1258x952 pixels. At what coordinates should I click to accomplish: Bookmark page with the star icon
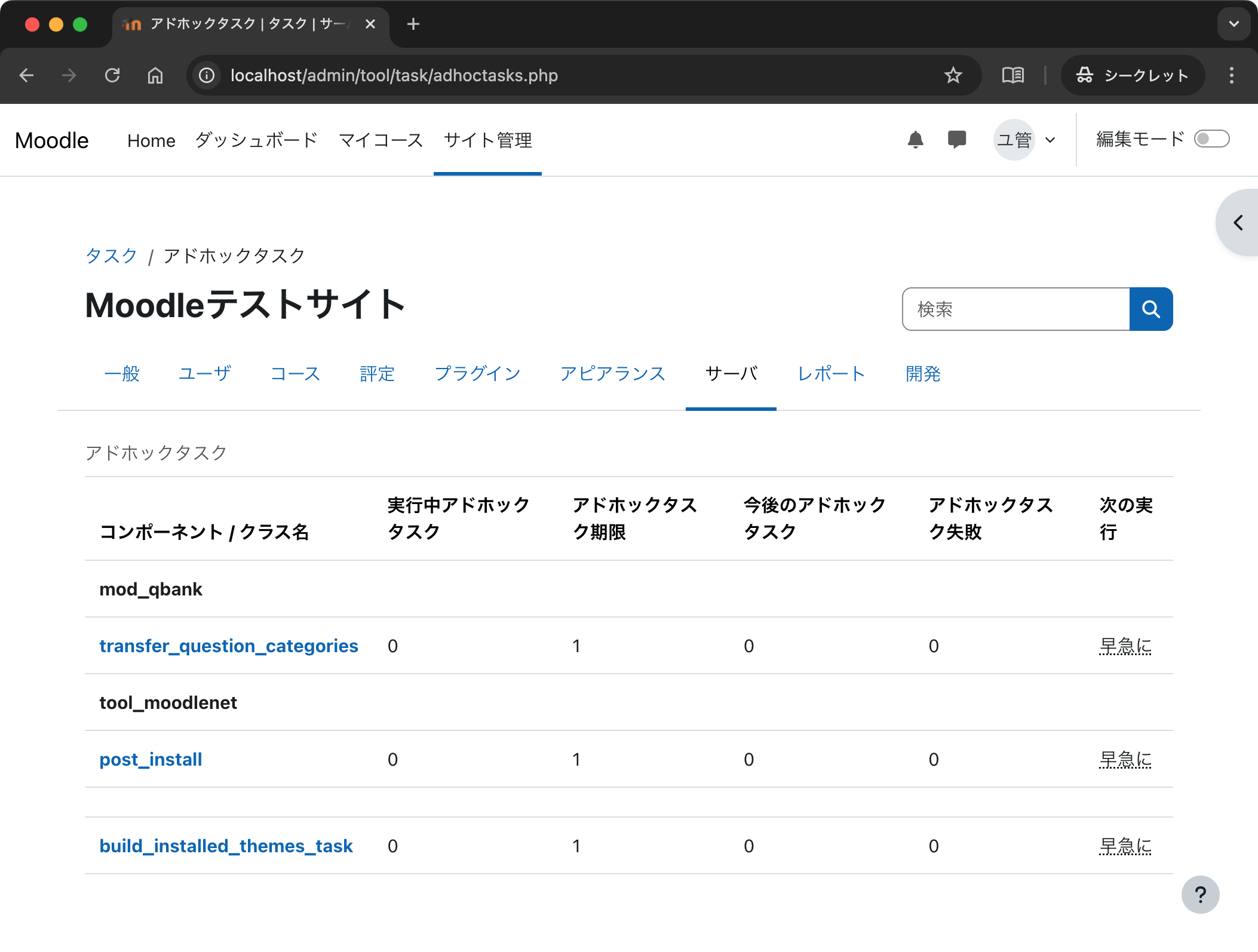pos(953,75)
